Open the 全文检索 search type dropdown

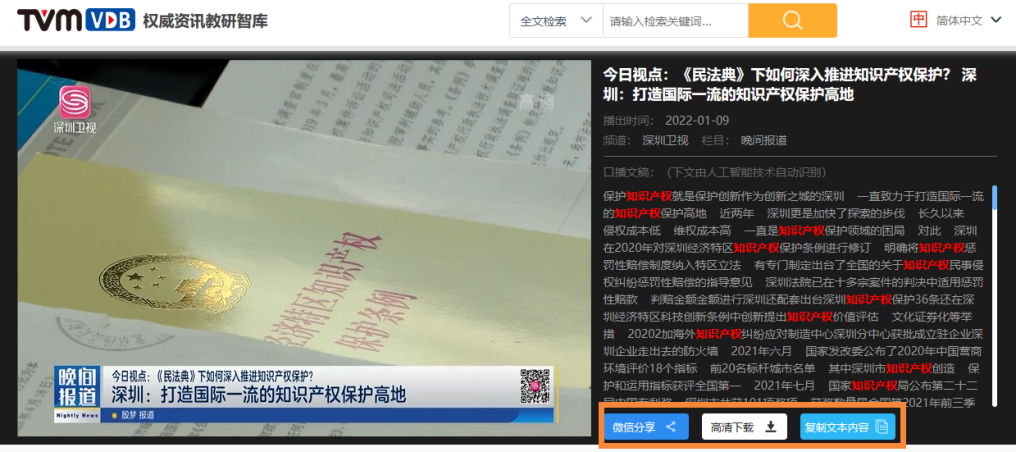[x=556, y=21]
